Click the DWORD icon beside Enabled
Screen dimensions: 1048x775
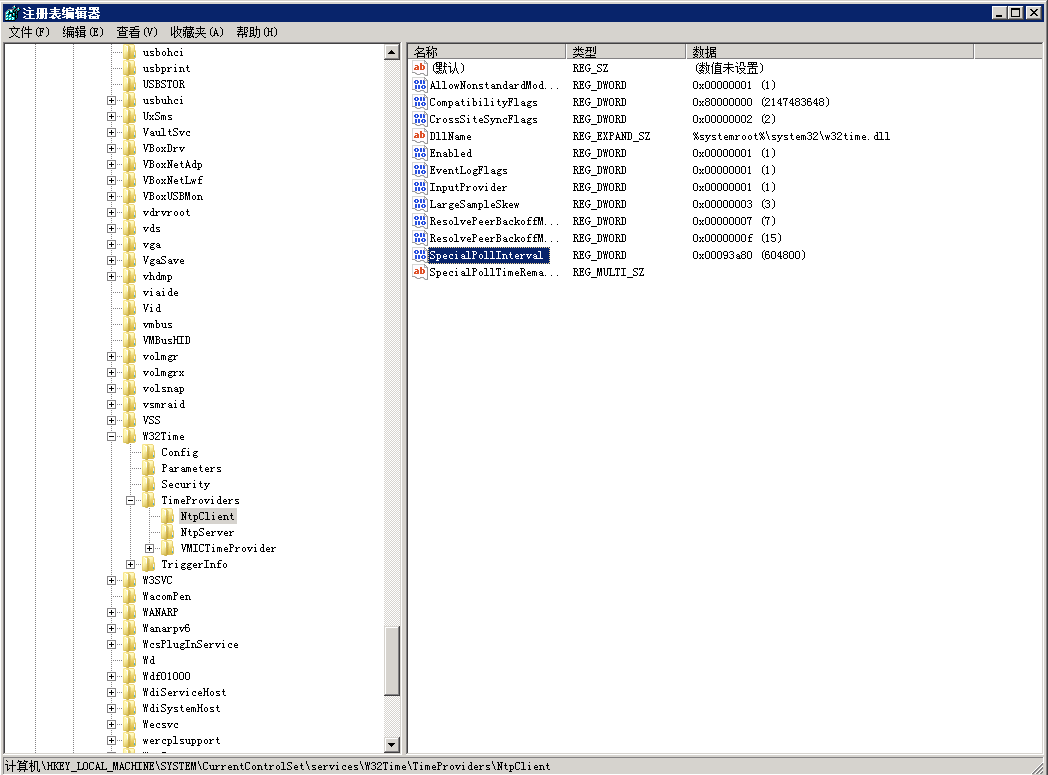coord(420,153)
